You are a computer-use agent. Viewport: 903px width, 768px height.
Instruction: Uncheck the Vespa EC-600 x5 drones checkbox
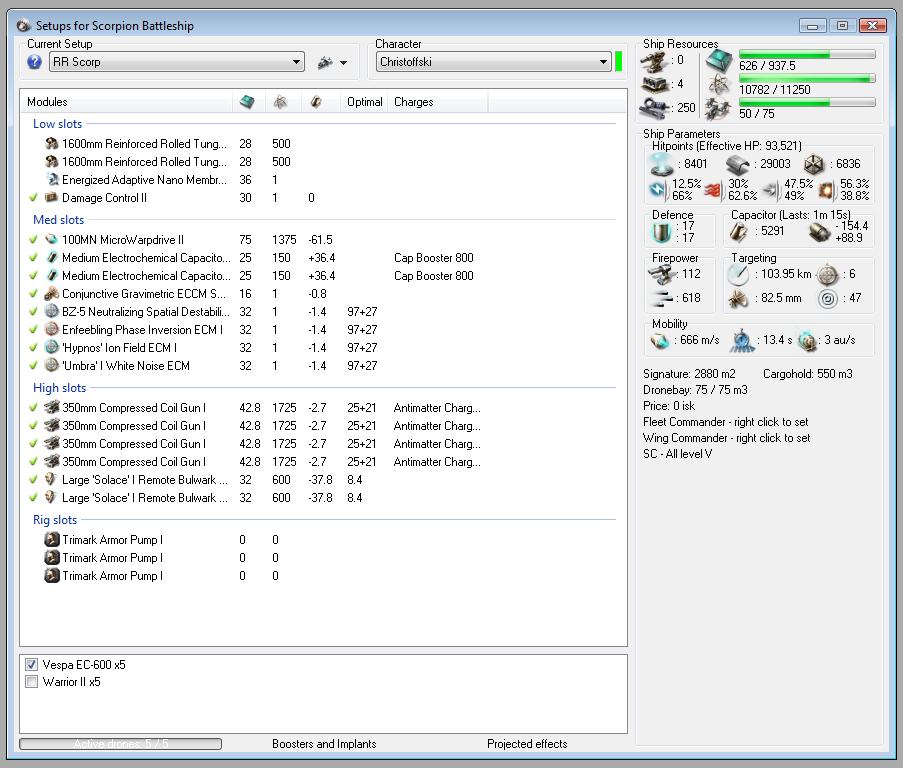(32, 665)
